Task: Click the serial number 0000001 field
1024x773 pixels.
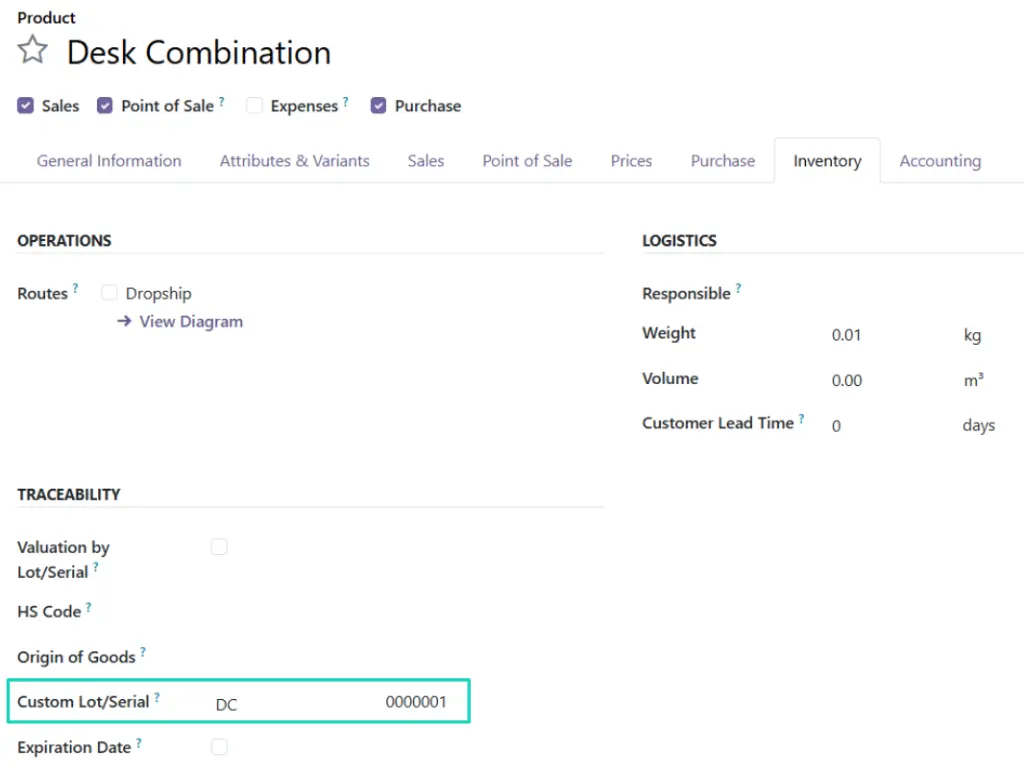Action: [x=416, y=701]
